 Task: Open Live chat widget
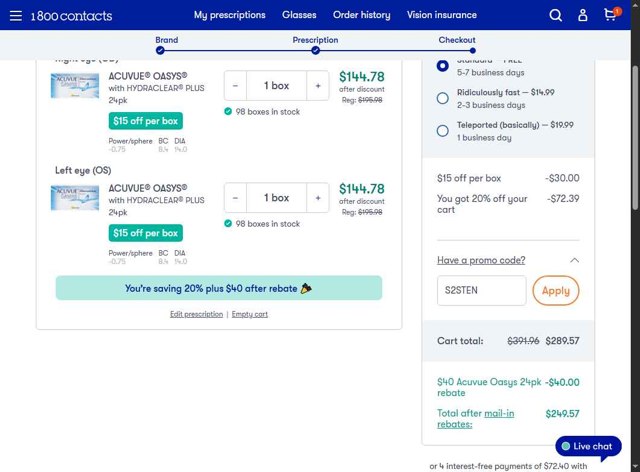(x=588, y=446)
